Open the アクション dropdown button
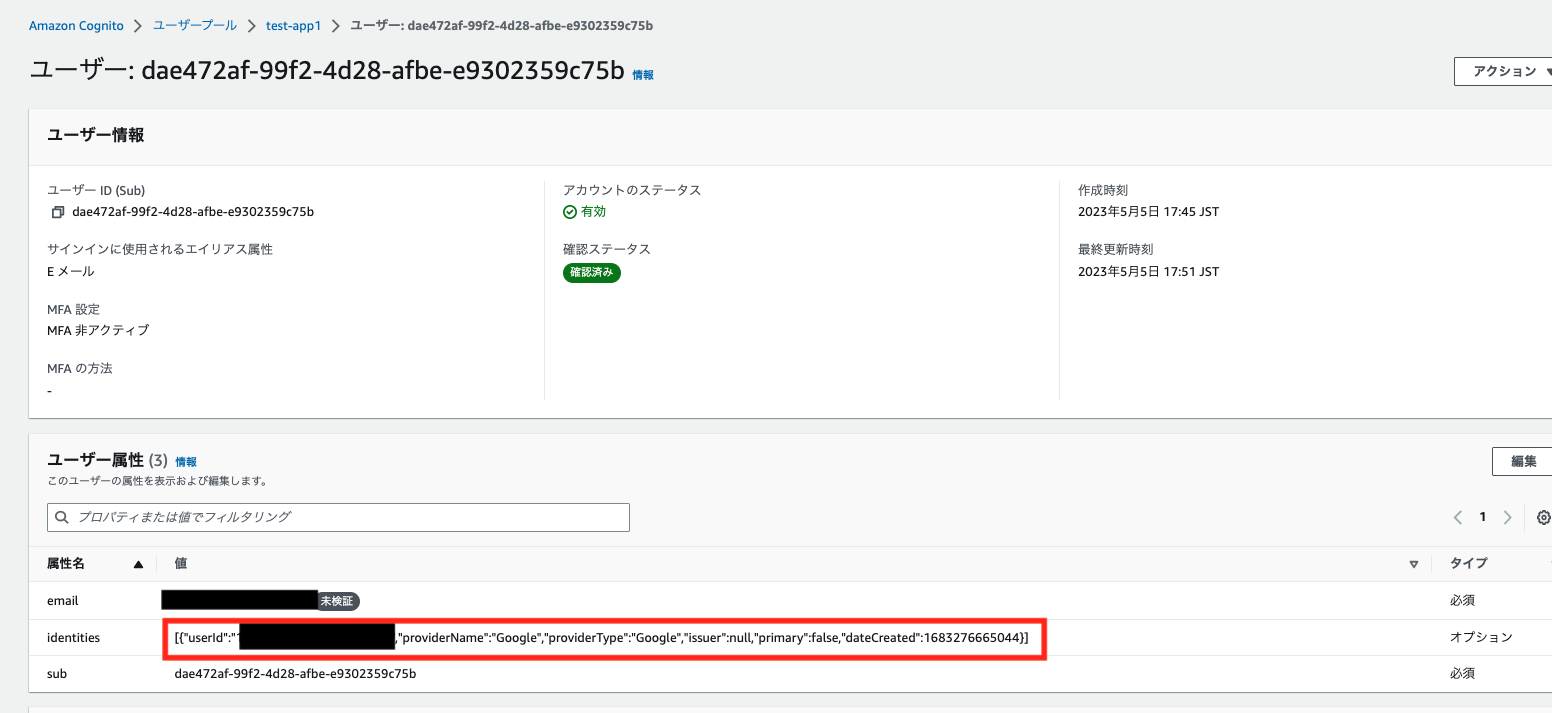1552x713 pixels. click(1503, 71)
